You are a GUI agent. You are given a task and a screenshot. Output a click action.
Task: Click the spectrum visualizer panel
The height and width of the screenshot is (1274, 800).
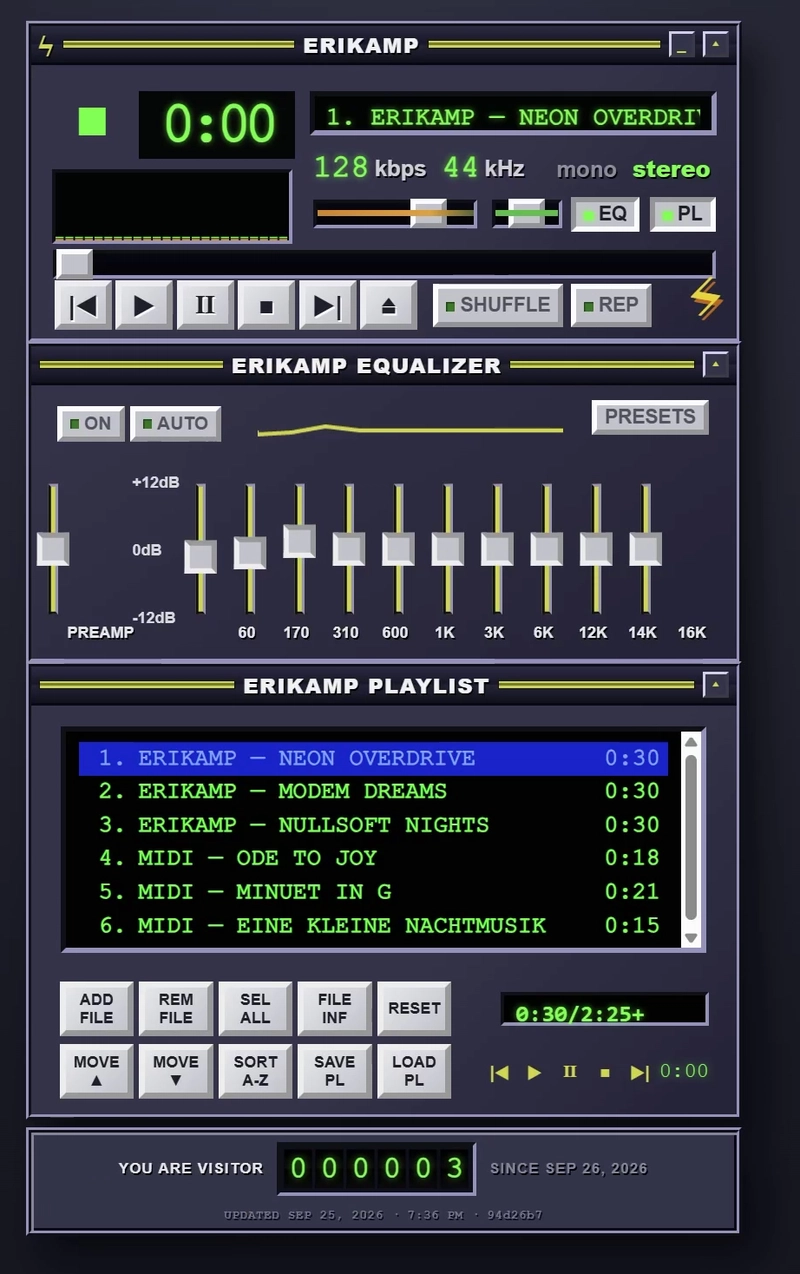tap(172, 207)
